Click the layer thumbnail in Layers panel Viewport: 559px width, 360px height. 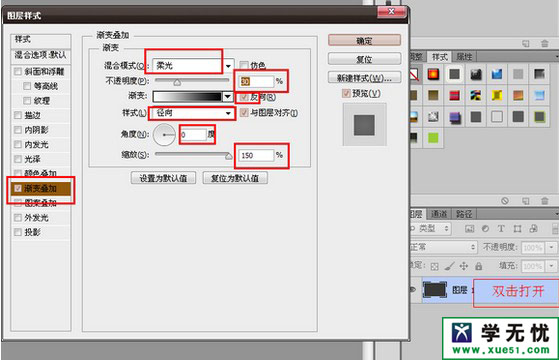(x=435, y=289)
